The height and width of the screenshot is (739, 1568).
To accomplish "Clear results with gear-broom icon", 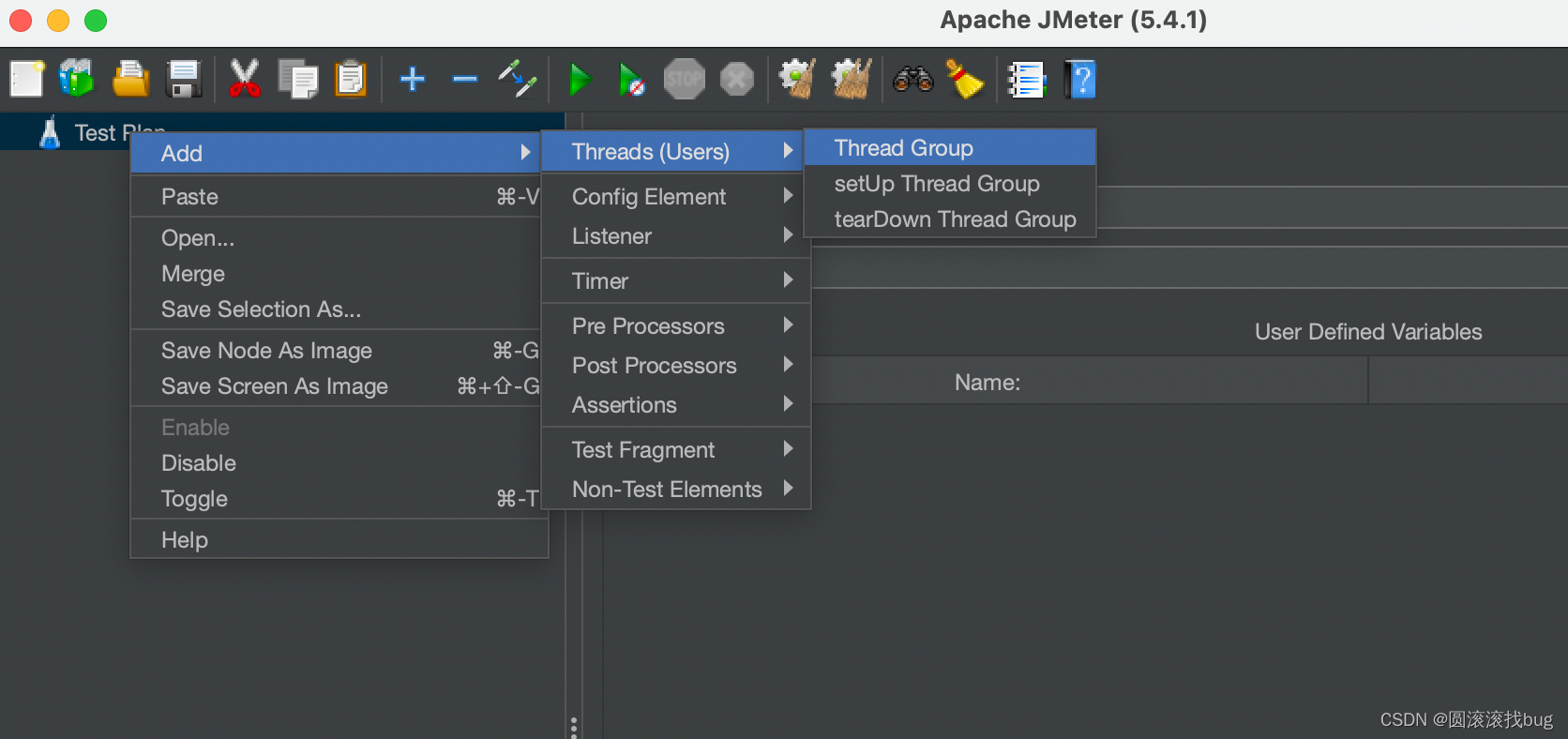I will [x=797, y=79].
